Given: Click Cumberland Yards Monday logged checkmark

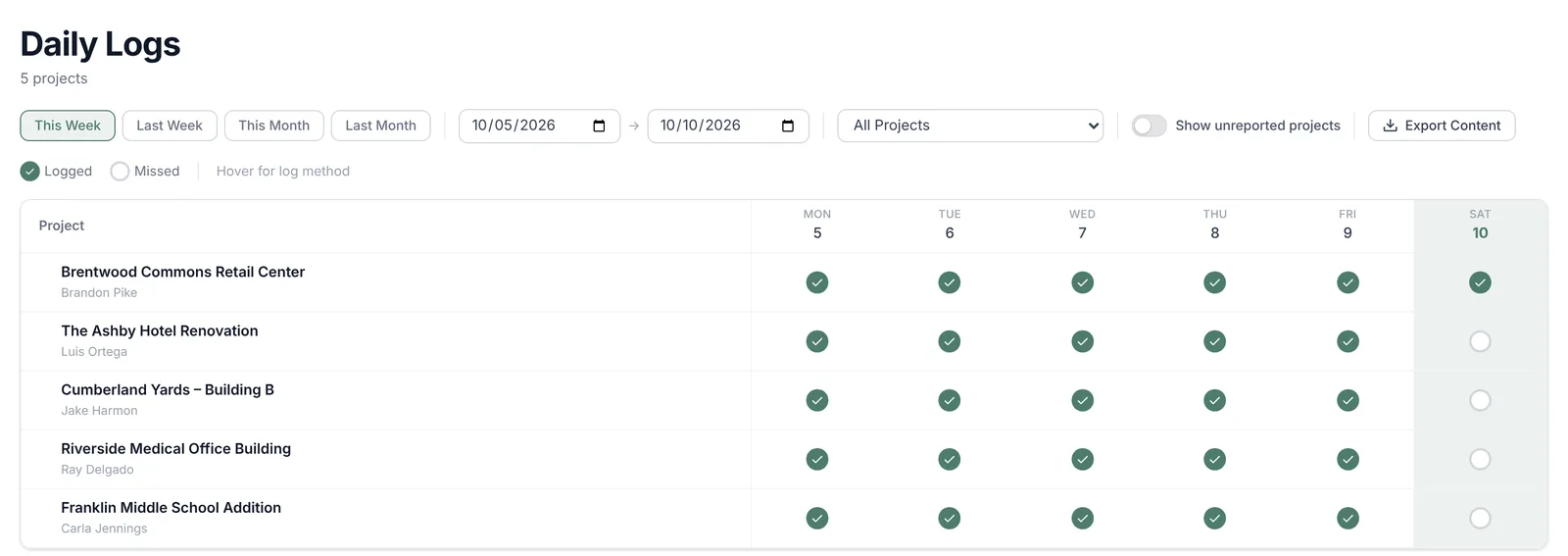Looking at the screenshot, I should tap(817, 400).
